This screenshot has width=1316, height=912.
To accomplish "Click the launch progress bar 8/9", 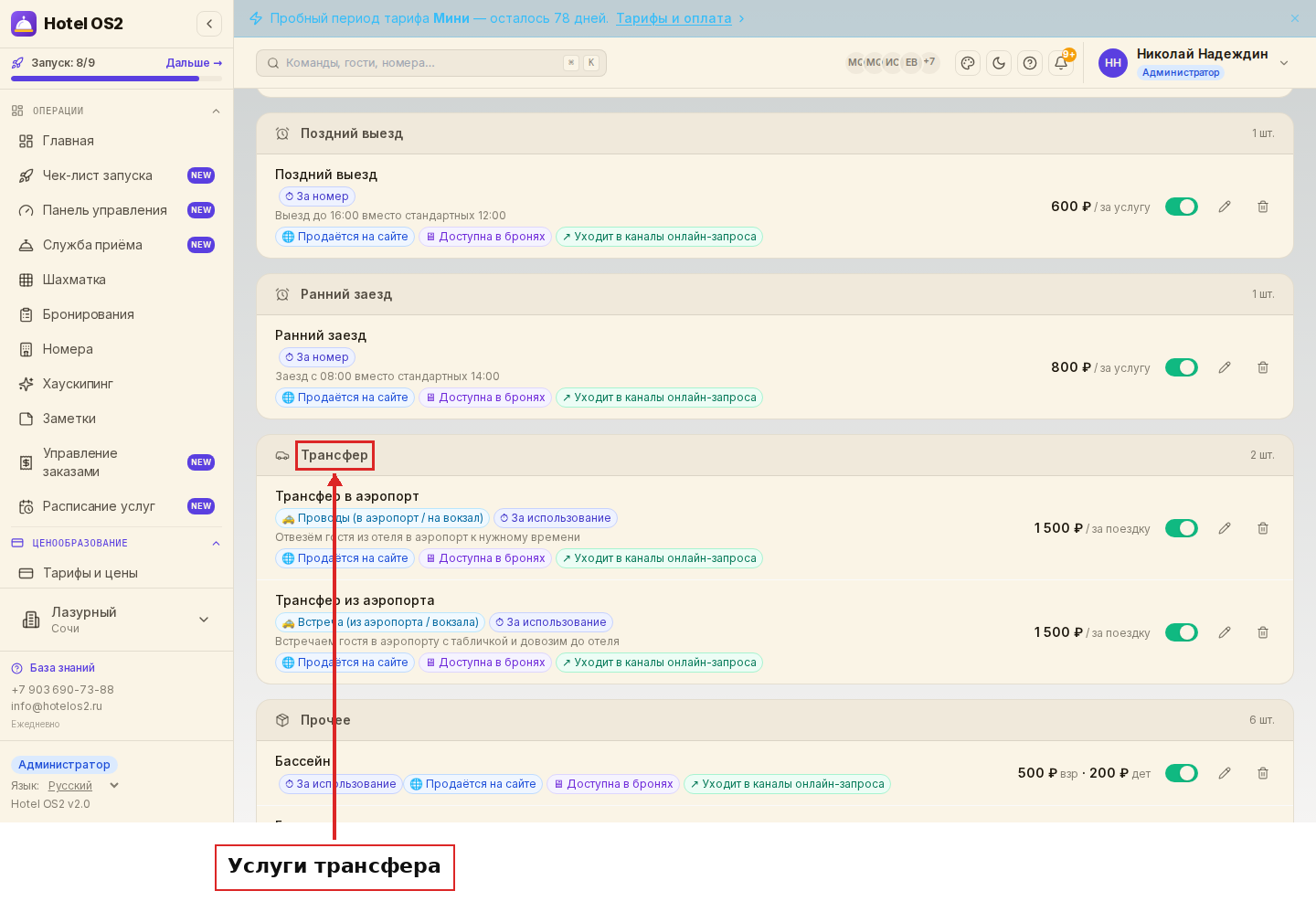I will 116,79.
